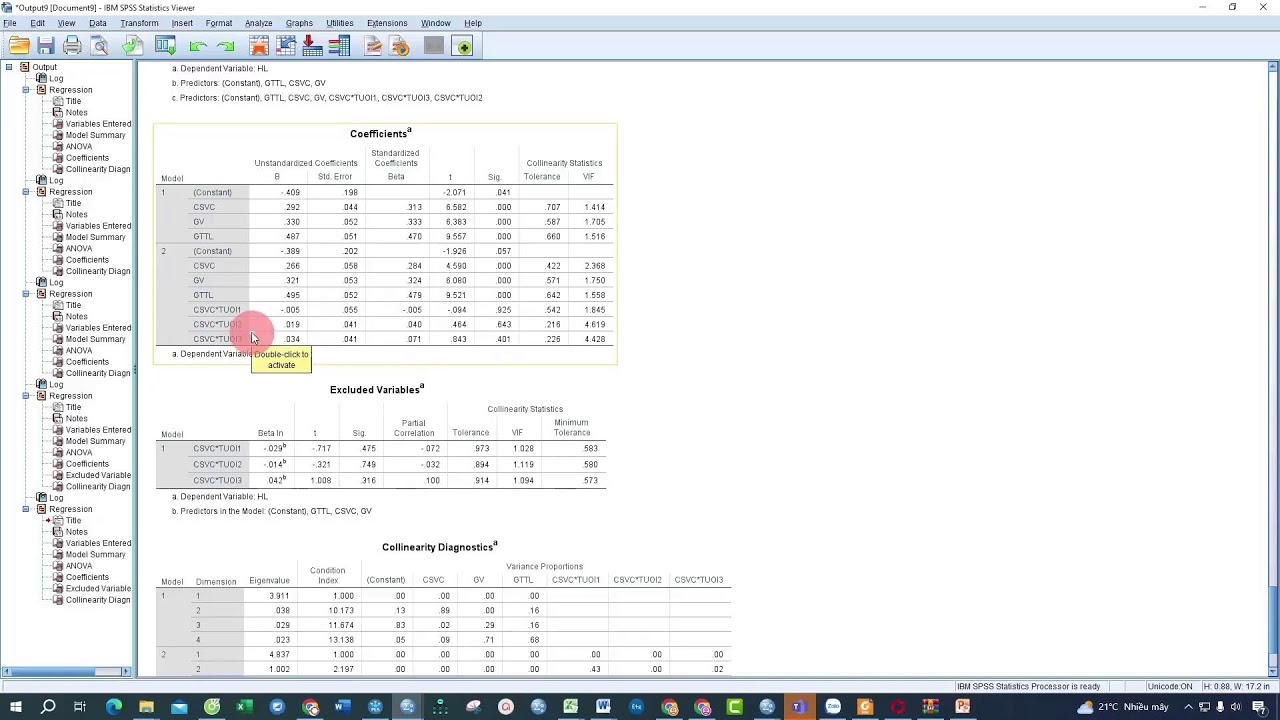Click the viewer scrollbar up arrow
Image resolution: width=1280 pixels, height=720 pixels.
click(x=1273, y=66)
